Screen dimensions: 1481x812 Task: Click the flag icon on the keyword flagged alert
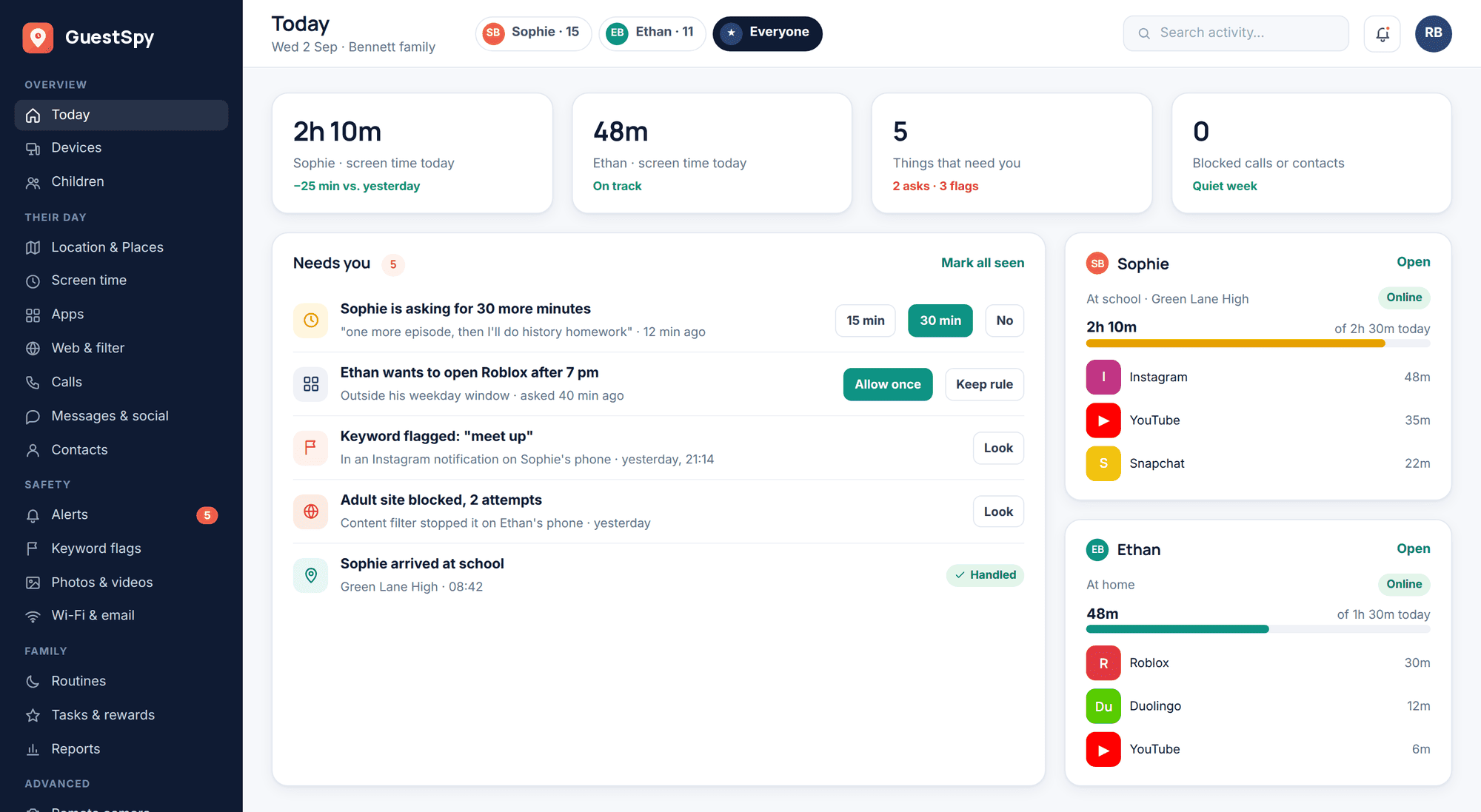pyautogui.click(x=311, y=448)
